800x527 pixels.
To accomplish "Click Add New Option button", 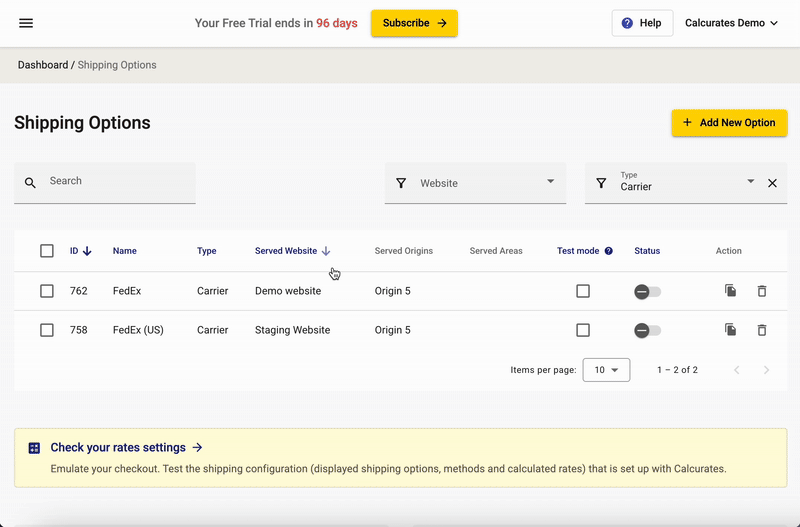I will click(730, 122).
